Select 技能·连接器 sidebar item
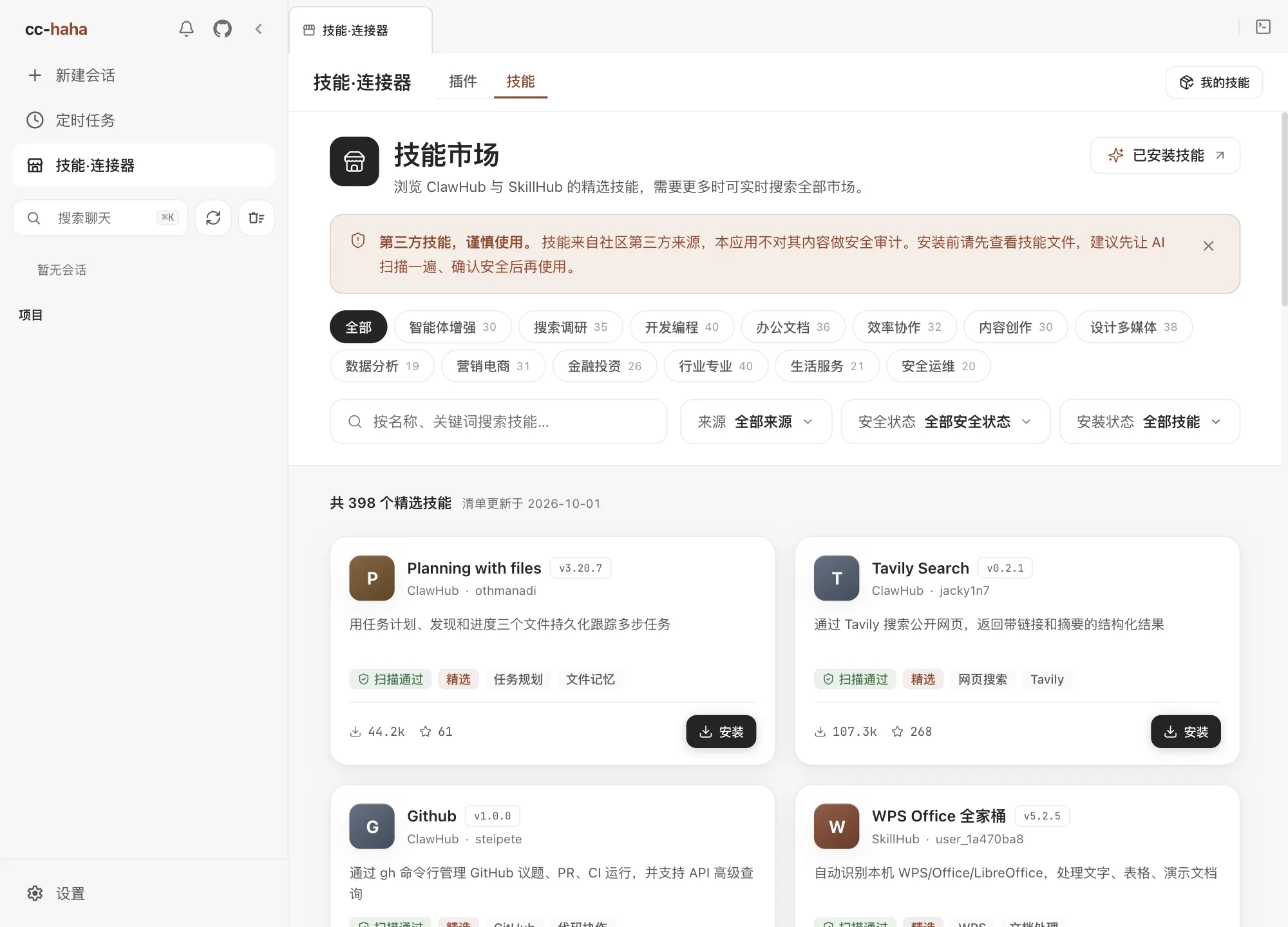The height and width of the screenshot is (927, 1288). 143,165
